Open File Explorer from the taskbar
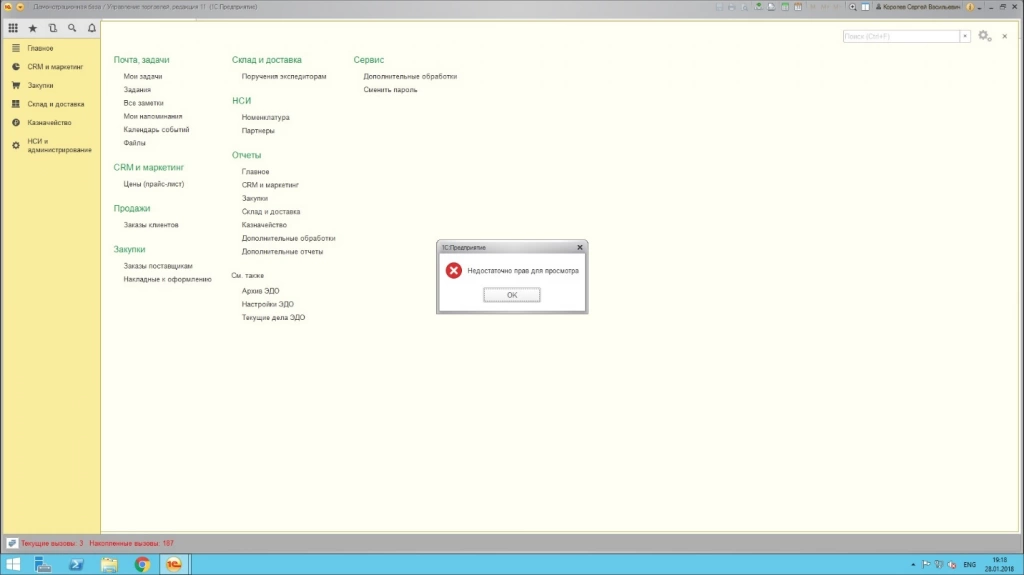Image resolution: width=1024 pixels, height=575 pixels. coord(109,564)
